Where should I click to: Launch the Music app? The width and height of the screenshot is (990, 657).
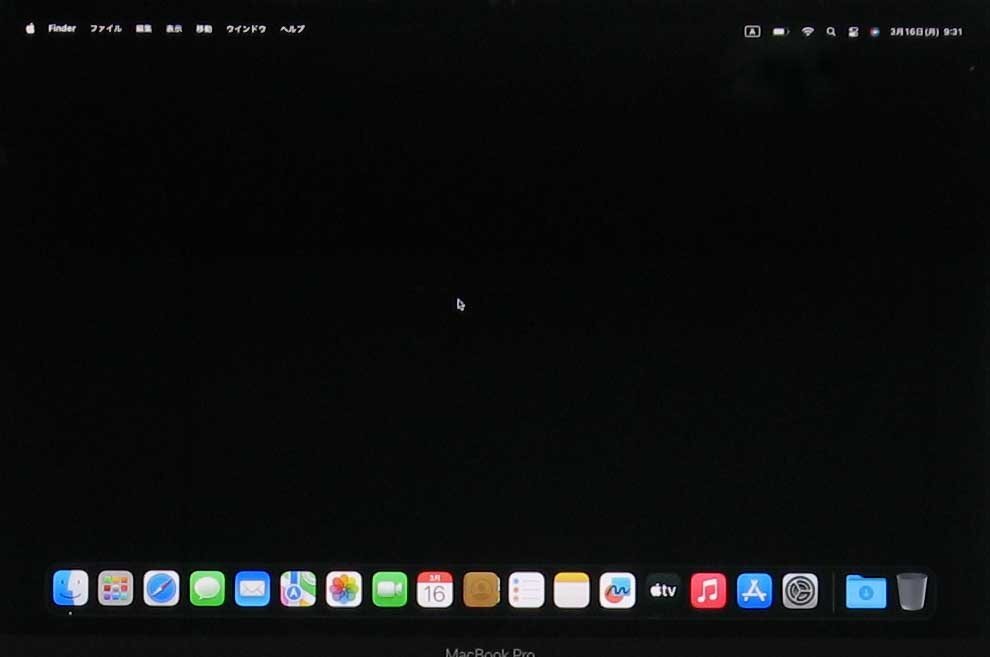point(708,591)
